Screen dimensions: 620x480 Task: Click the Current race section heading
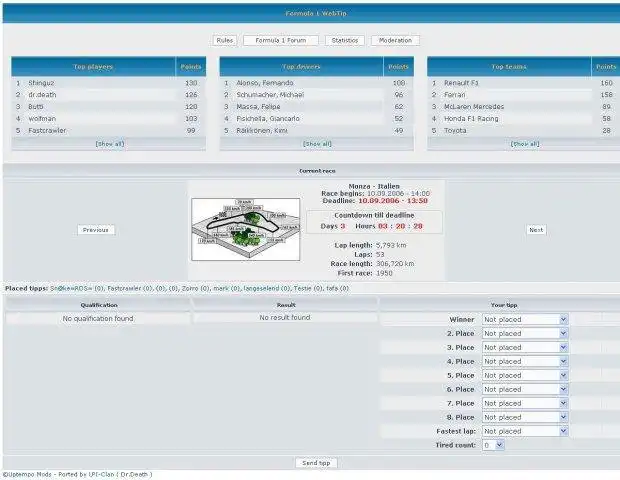(317, 171)
